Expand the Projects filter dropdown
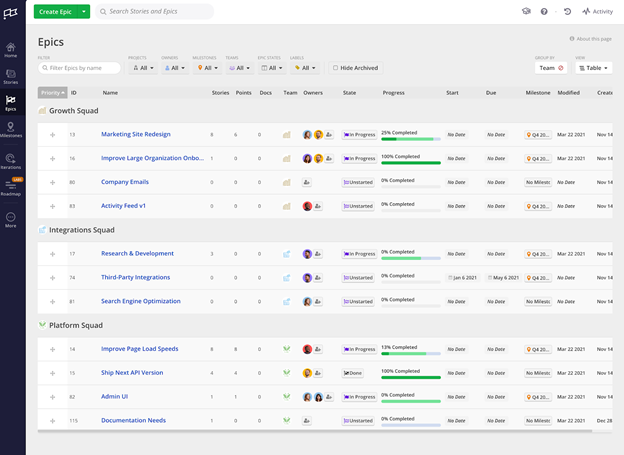 (143, 68)
